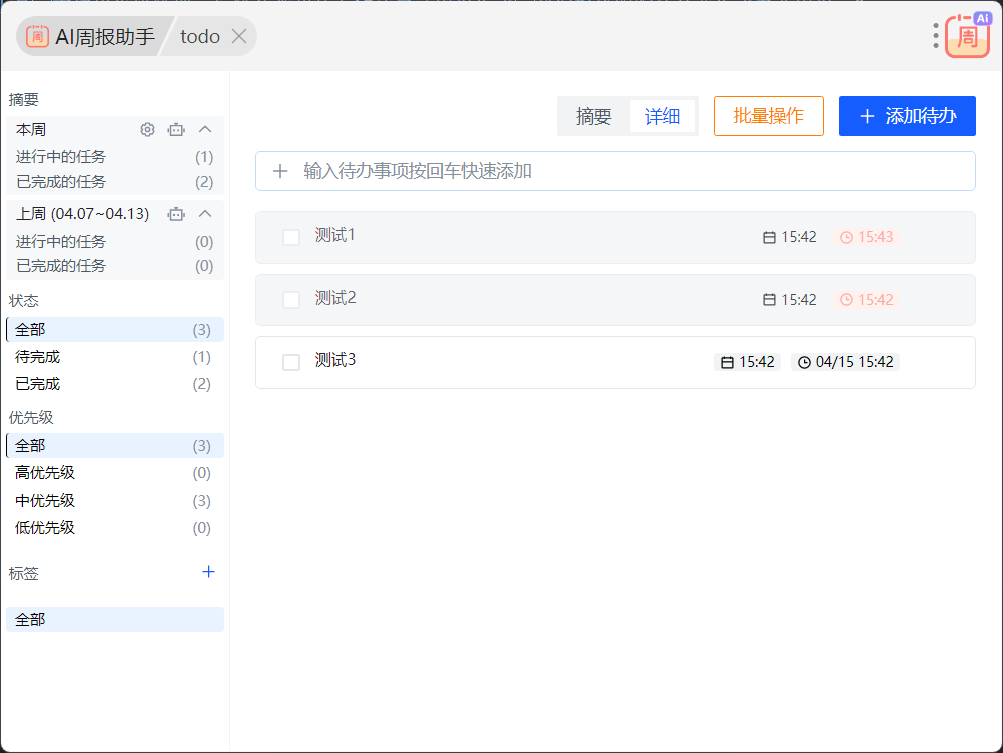This screenshot has height=753, width=1003.
Task: Filter by 中优先级
Action: coord(115,501)
